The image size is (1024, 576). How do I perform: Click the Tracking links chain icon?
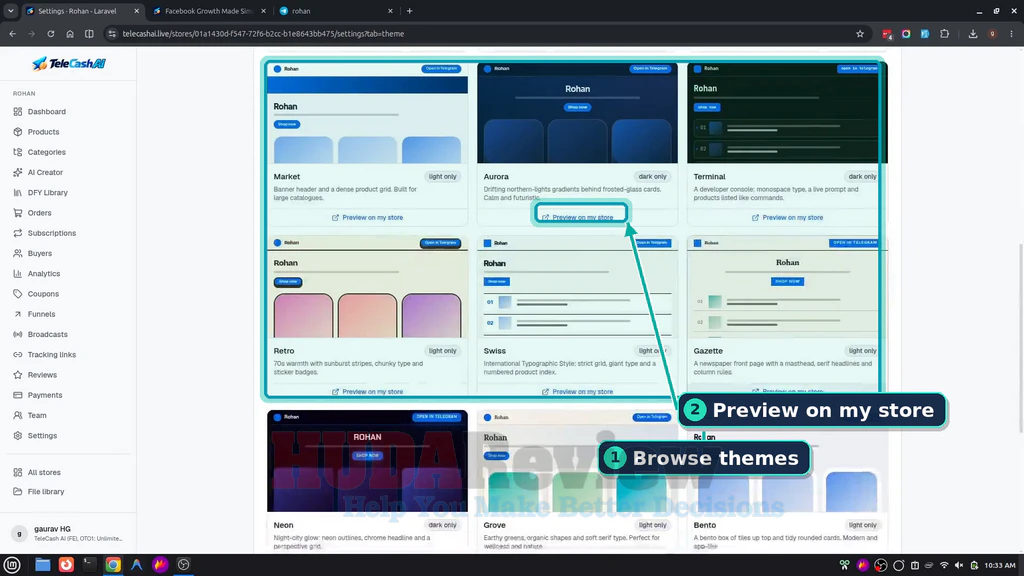pyautogui.click(x=18, y=355)
